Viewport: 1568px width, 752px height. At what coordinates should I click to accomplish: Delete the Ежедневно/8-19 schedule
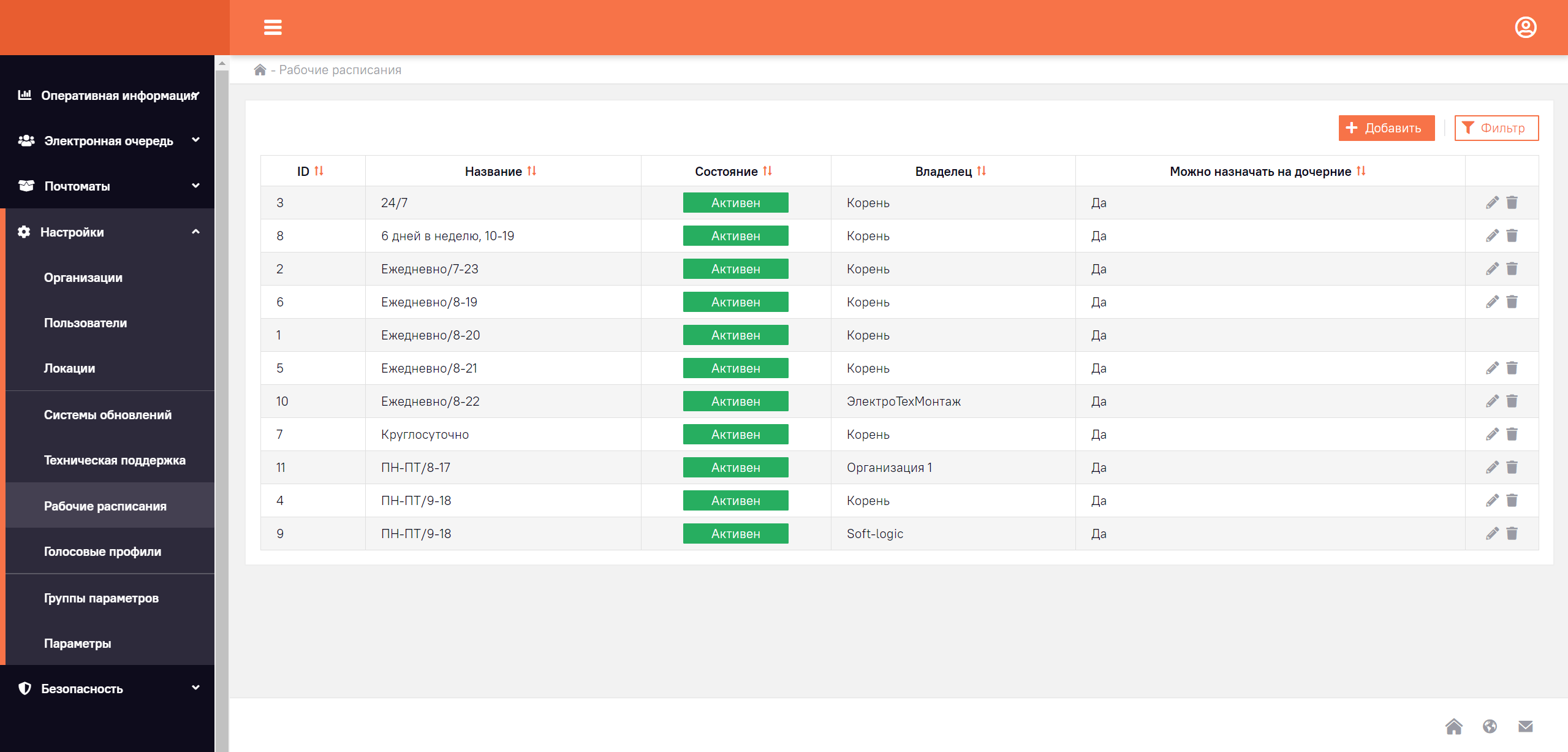click(1512, 302)
